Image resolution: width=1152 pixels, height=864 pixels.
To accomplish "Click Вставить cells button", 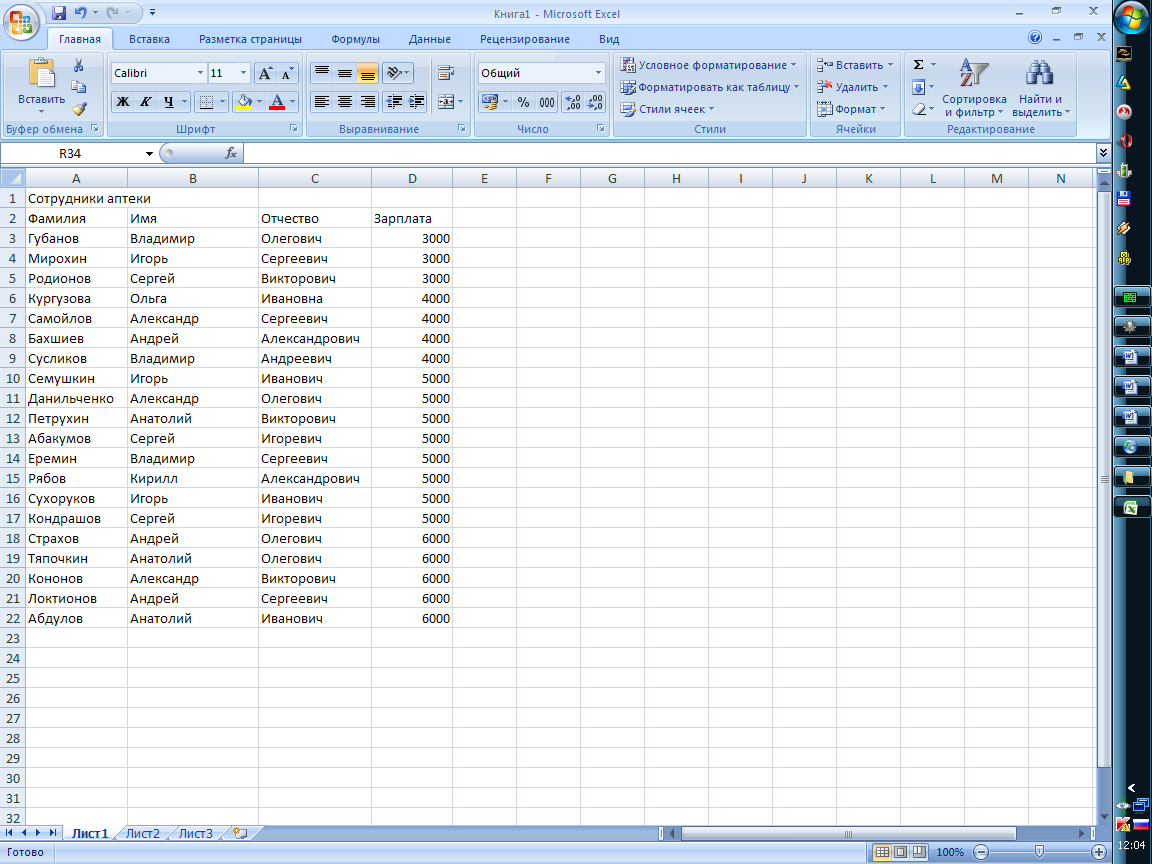I will [855, 65].
